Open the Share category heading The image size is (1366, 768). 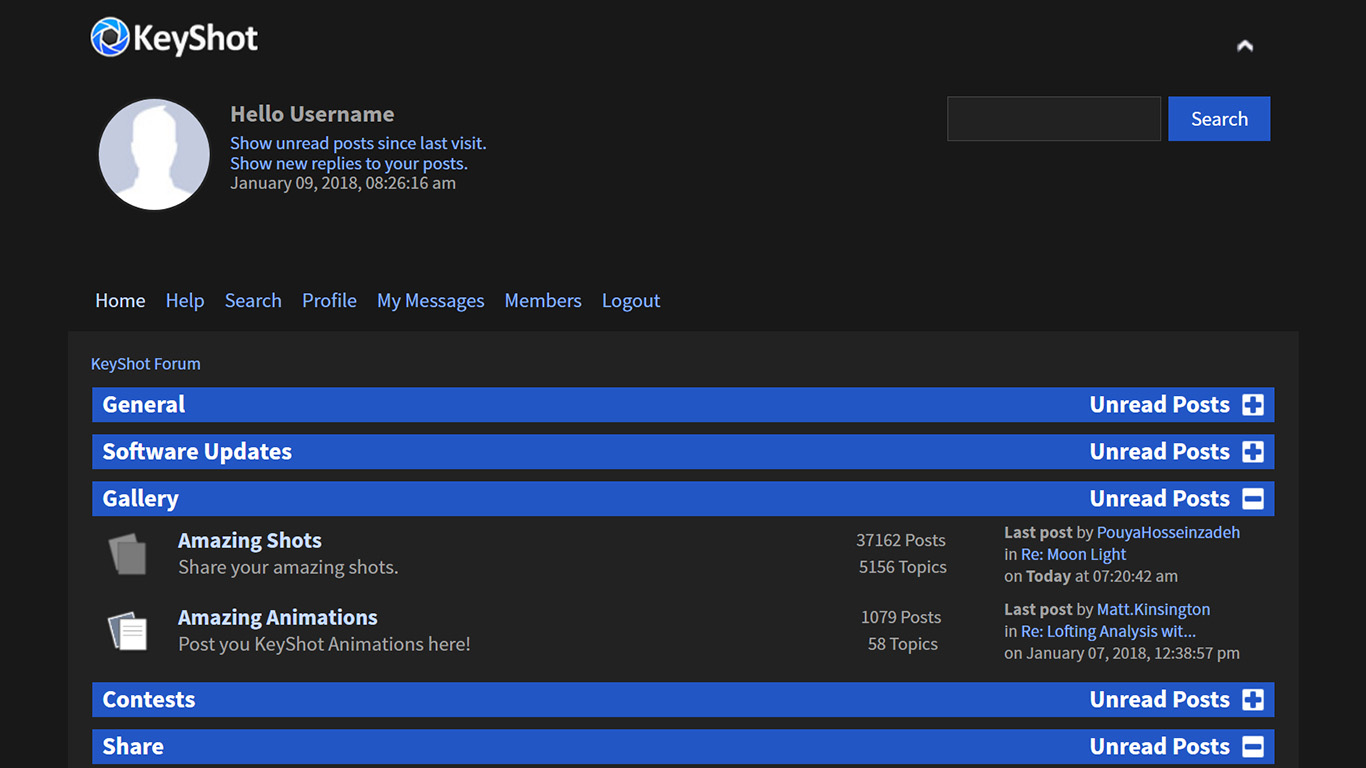[133, 747]
